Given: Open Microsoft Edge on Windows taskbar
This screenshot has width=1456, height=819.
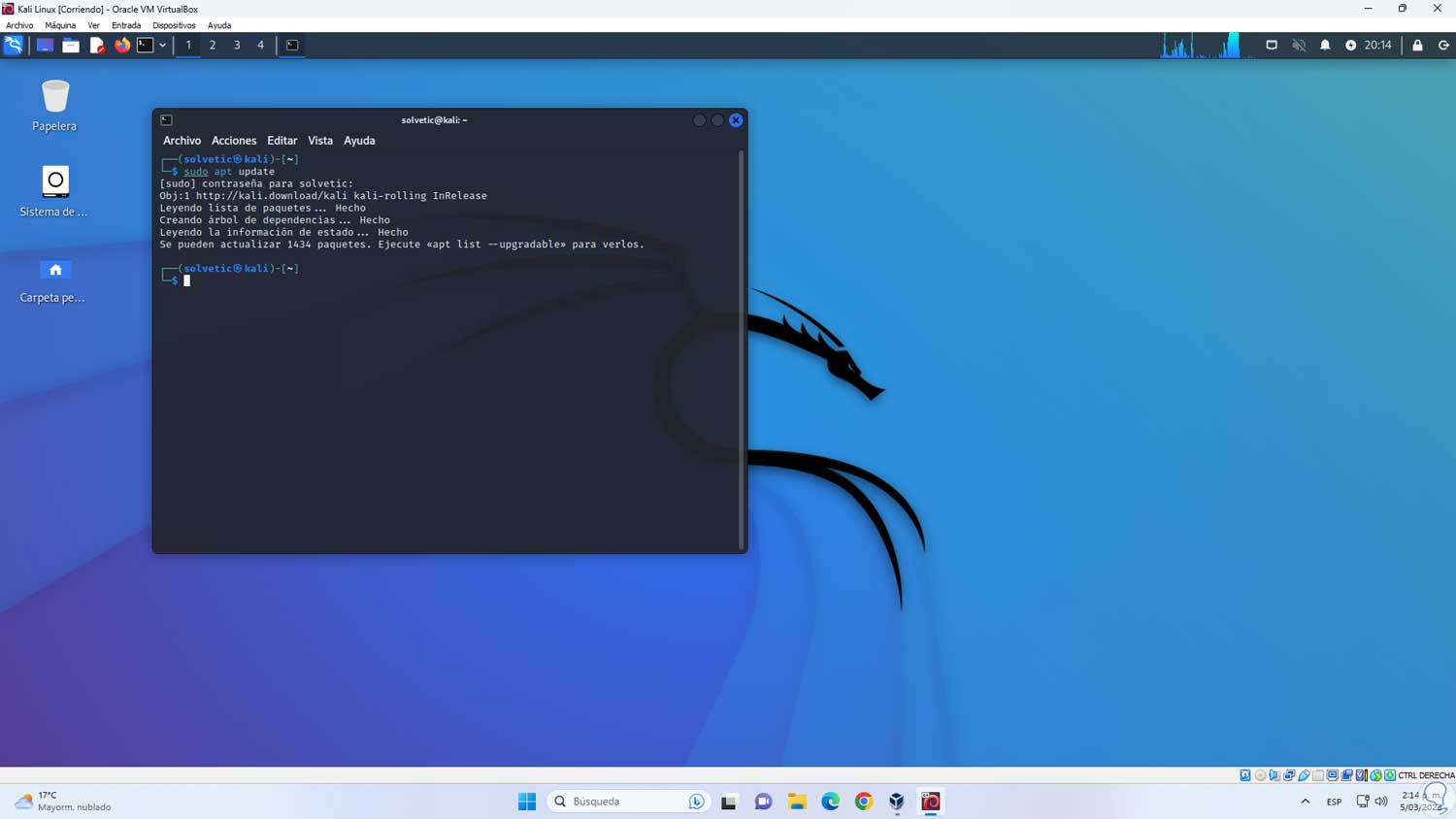Looking at the screenshot, I should (x=831, y=802).
